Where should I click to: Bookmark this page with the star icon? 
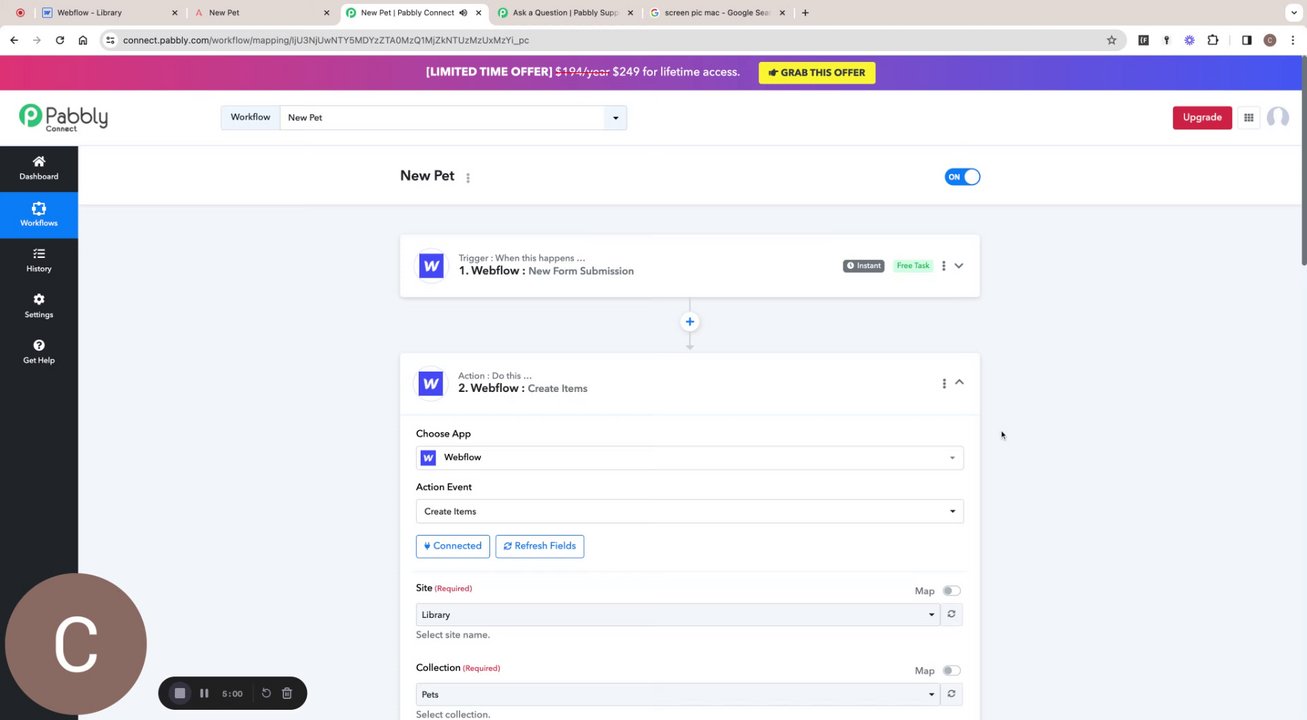click(x=1111, y=40)
